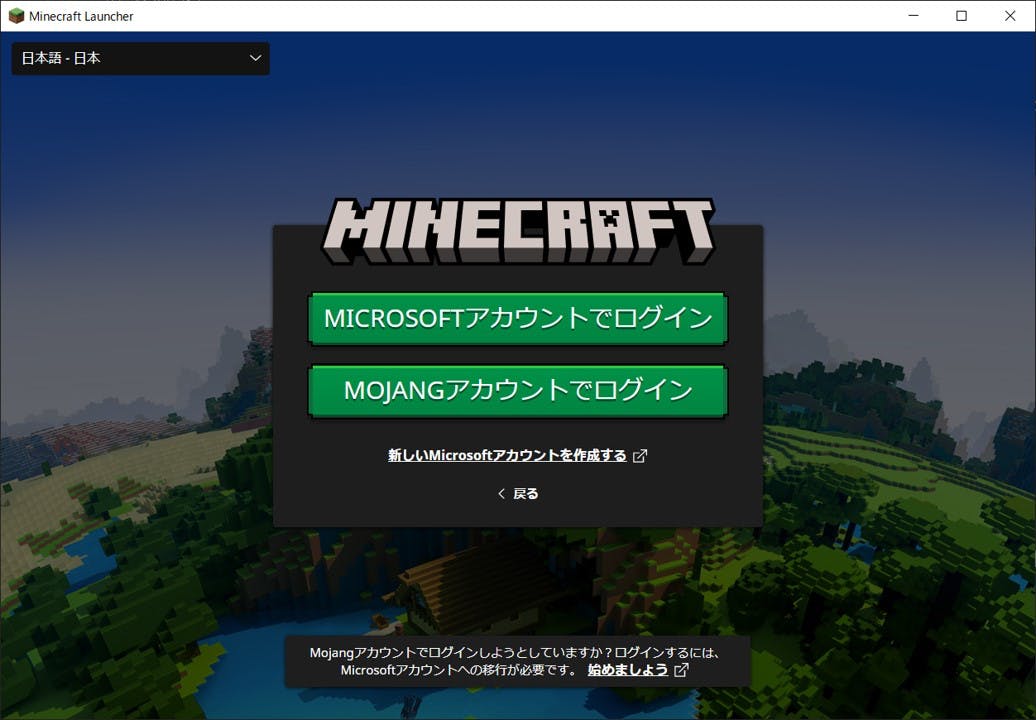1036x720 pixels.
Task: Log in with MICROSOFTアカウントでログイン button
Action: 517,319
